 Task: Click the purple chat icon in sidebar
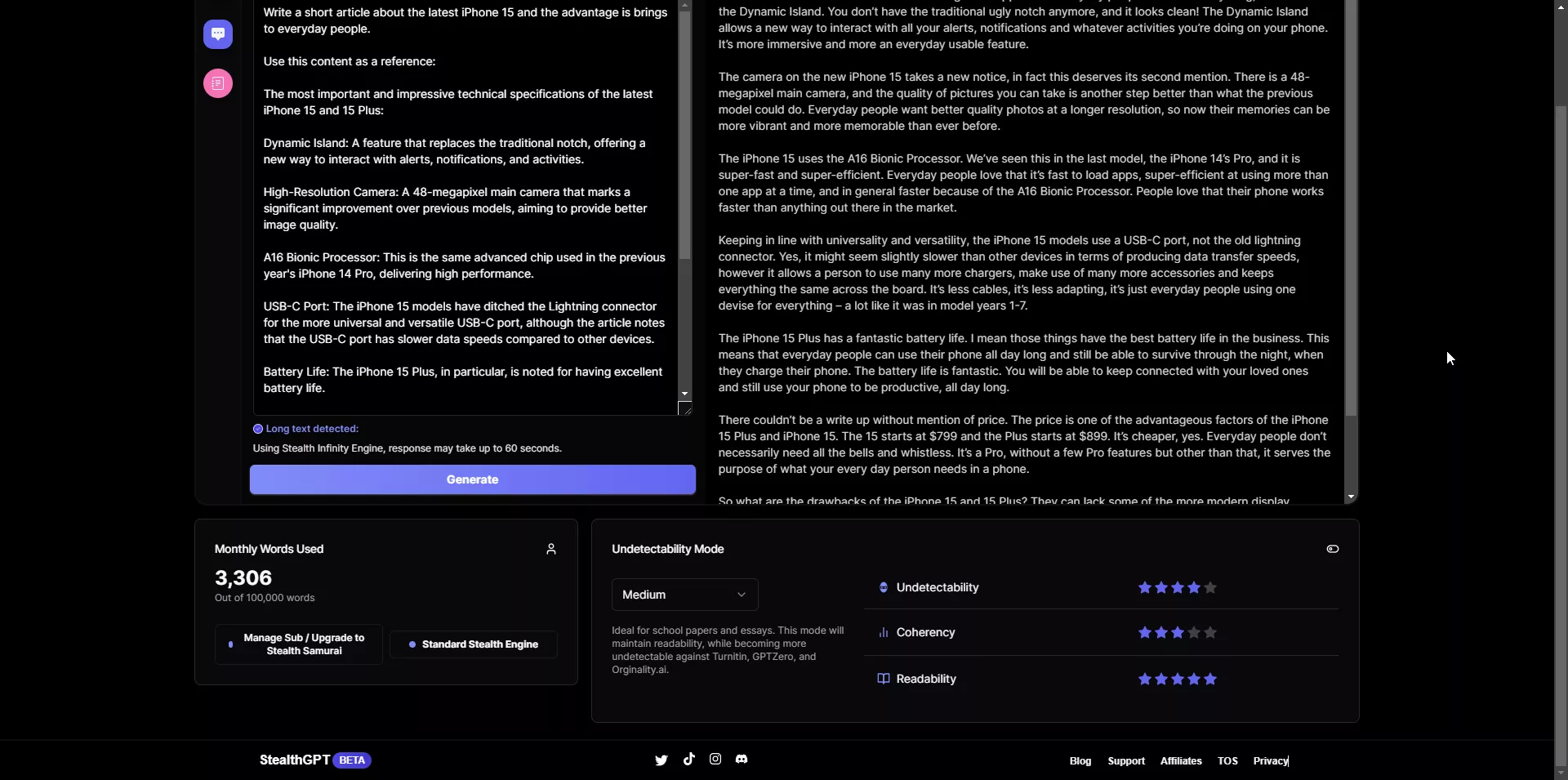(218, 34)
